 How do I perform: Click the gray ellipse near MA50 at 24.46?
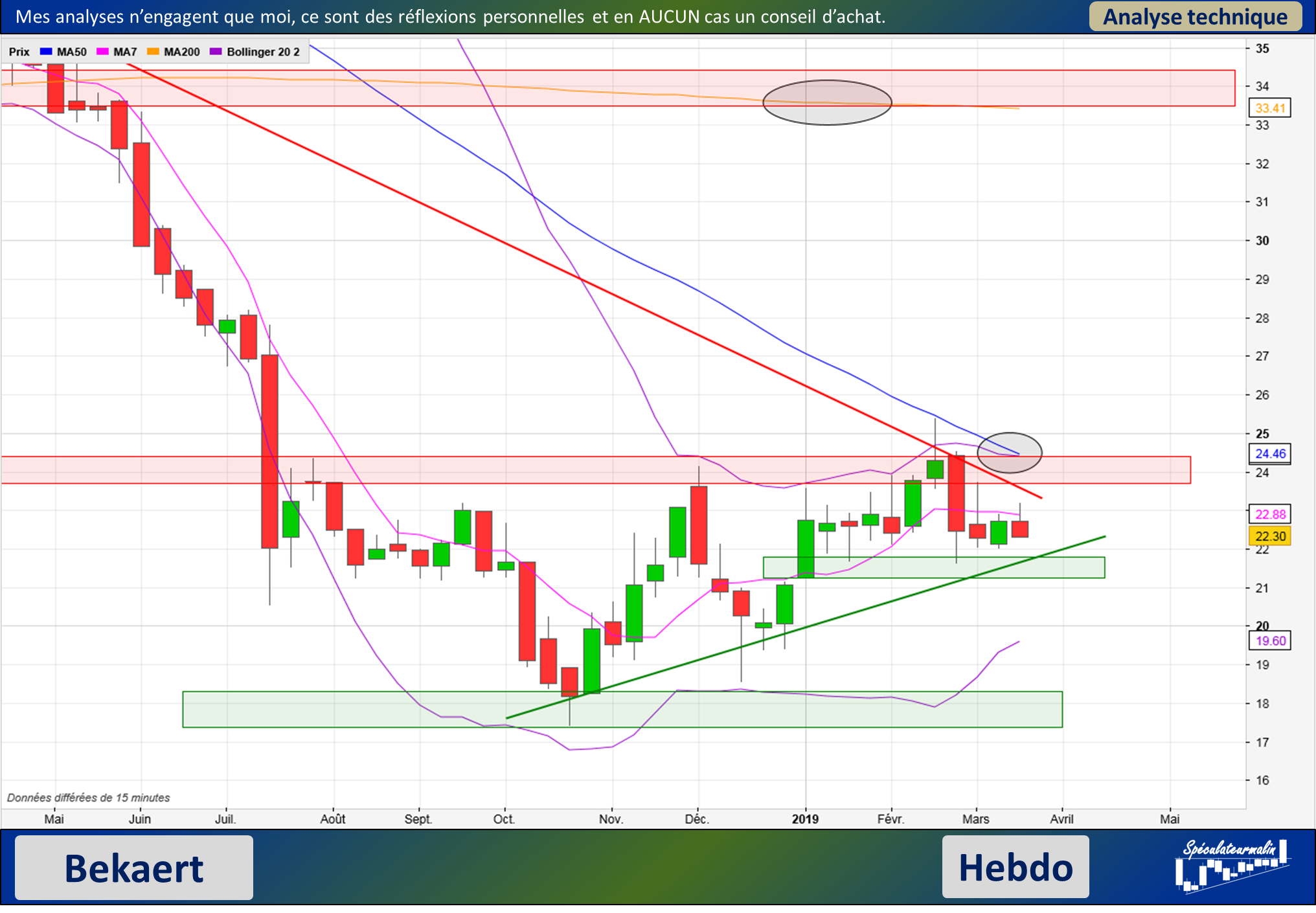[x=1009, y=453]
